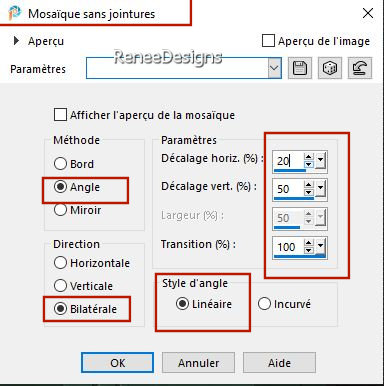The height and width of the screenshot is (386, 384).
Task: Increase Transition value with up arrow
Action: pyautogui.click(x=309, y=243)
